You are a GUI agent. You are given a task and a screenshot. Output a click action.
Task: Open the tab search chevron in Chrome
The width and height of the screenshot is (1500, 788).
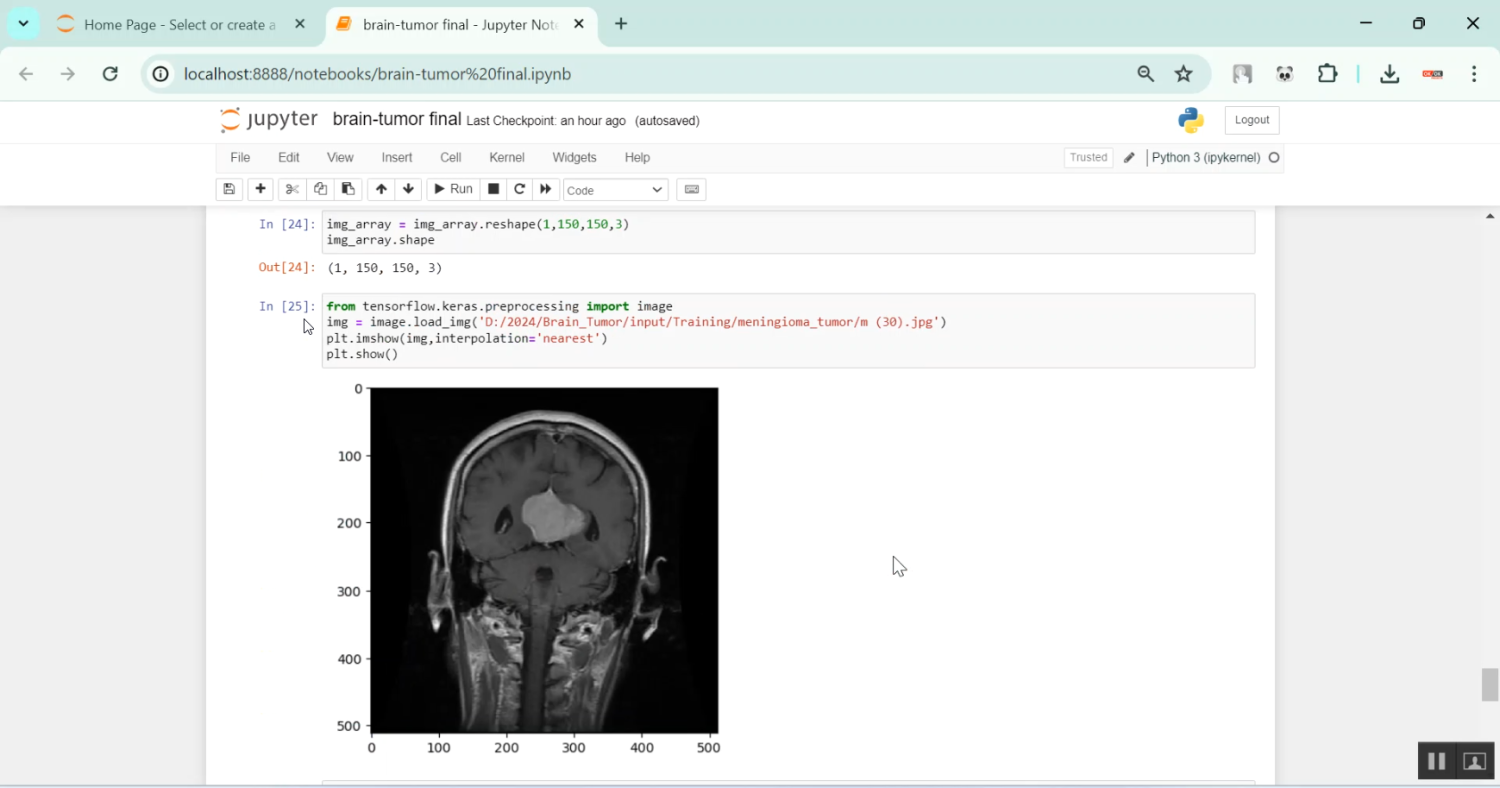click(x=23, y=24)
